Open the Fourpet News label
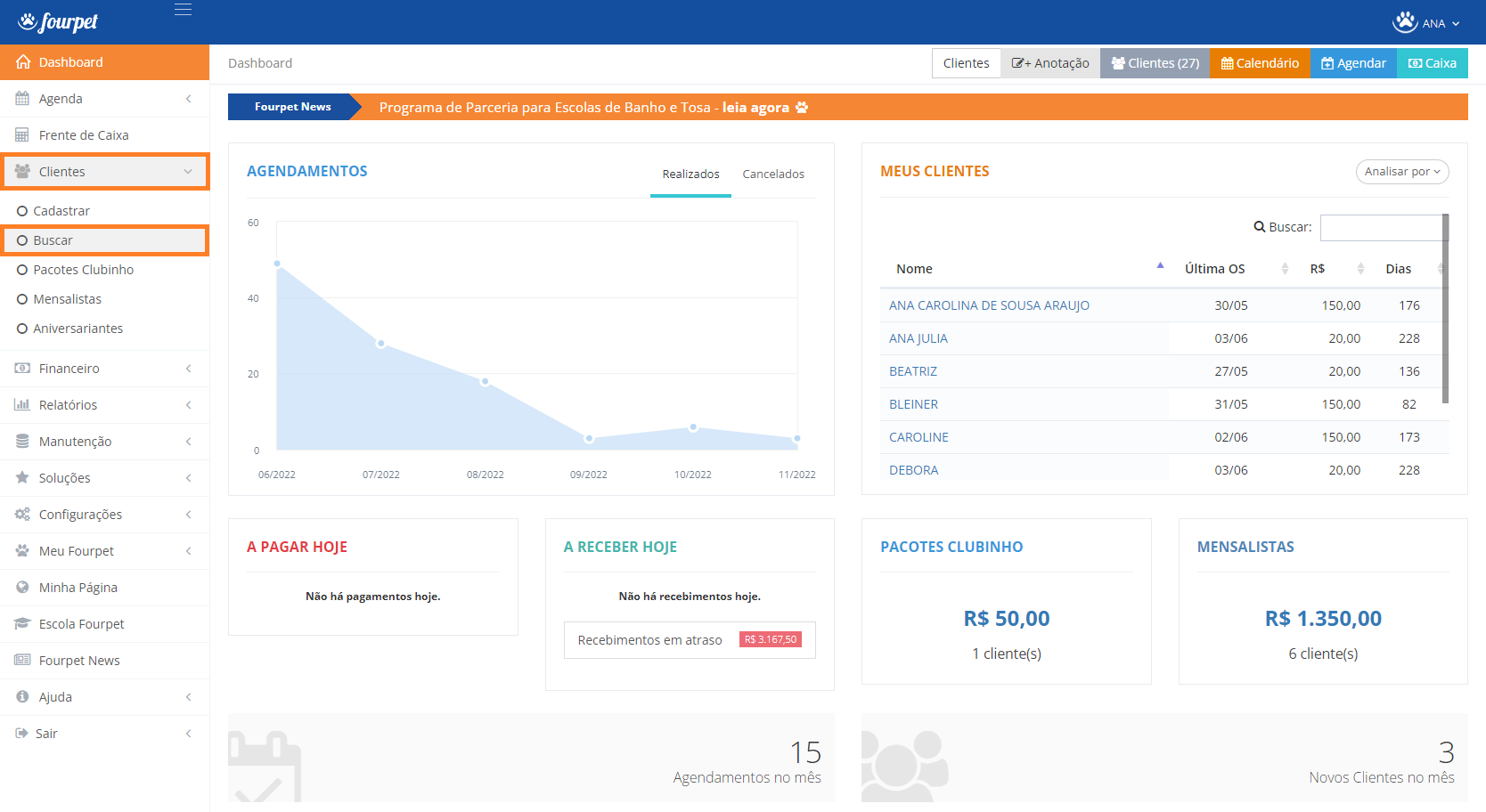Screen dimensions: 1486x812 [x=293, y=107]
